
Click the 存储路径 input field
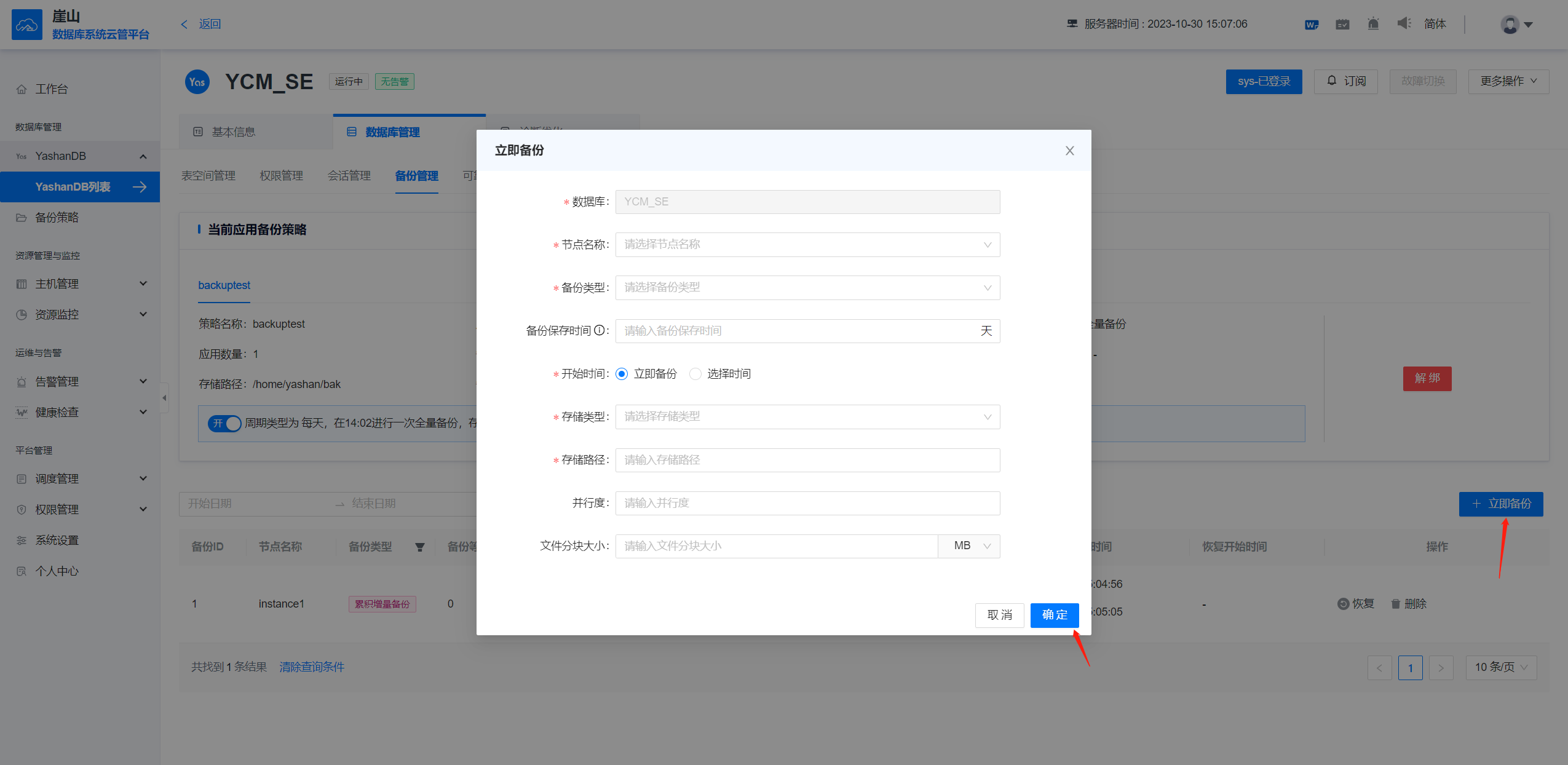pyautogui.click(x=807, y=460)
